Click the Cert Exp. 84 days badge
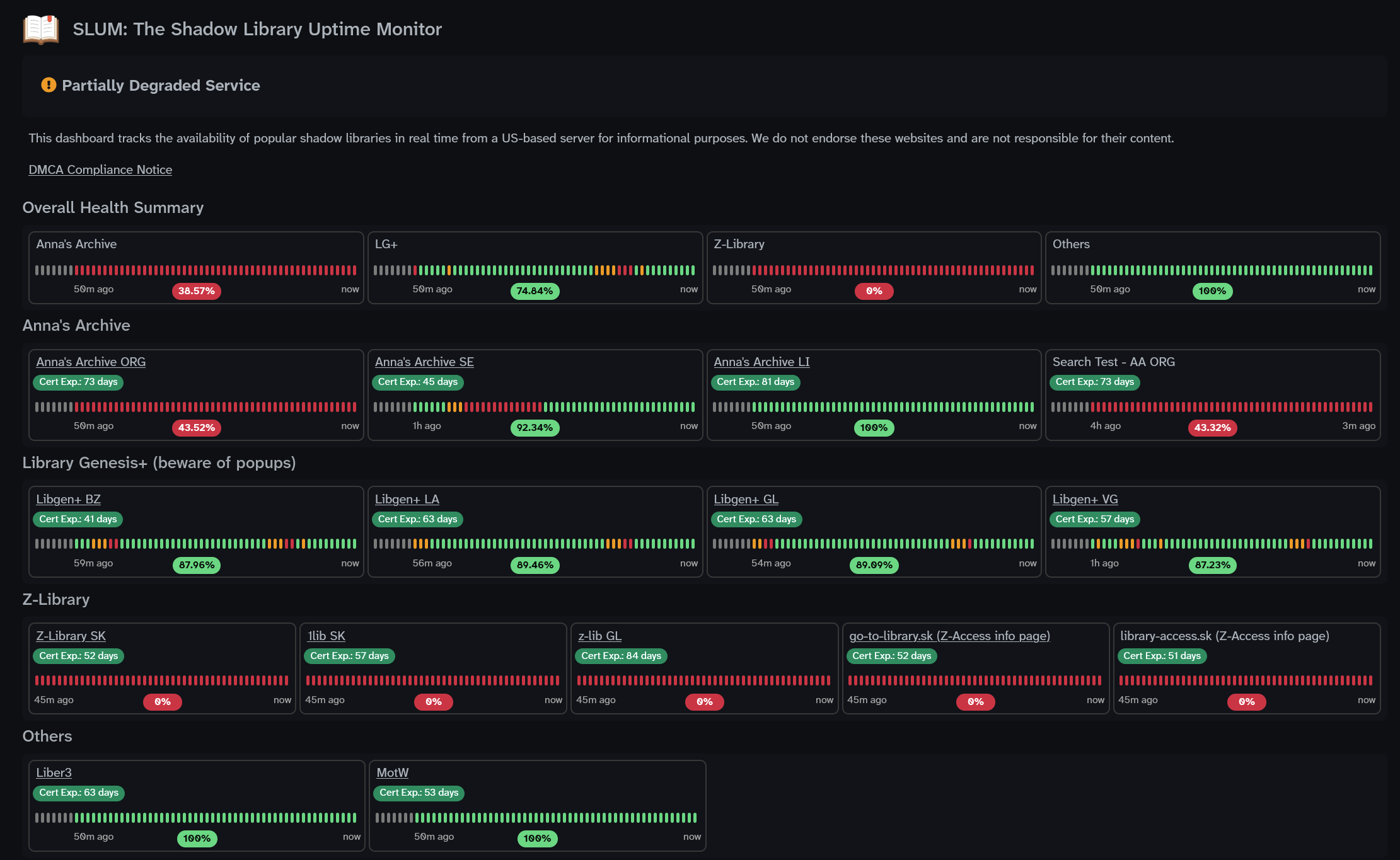This screenshot has width=1400, height=860. (621, 656)
